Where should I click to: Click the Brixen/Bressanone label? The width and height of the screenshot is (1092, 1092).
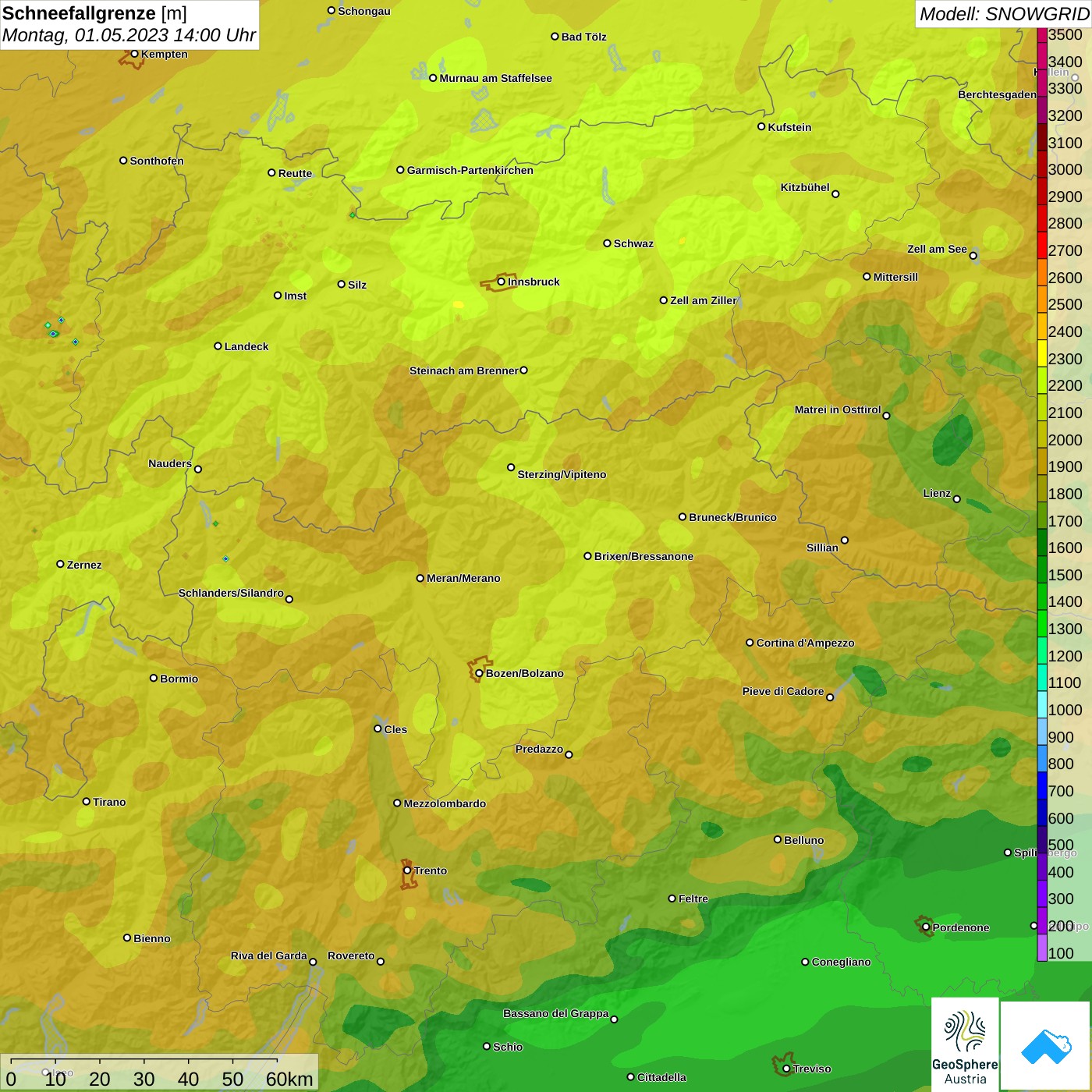643,556
